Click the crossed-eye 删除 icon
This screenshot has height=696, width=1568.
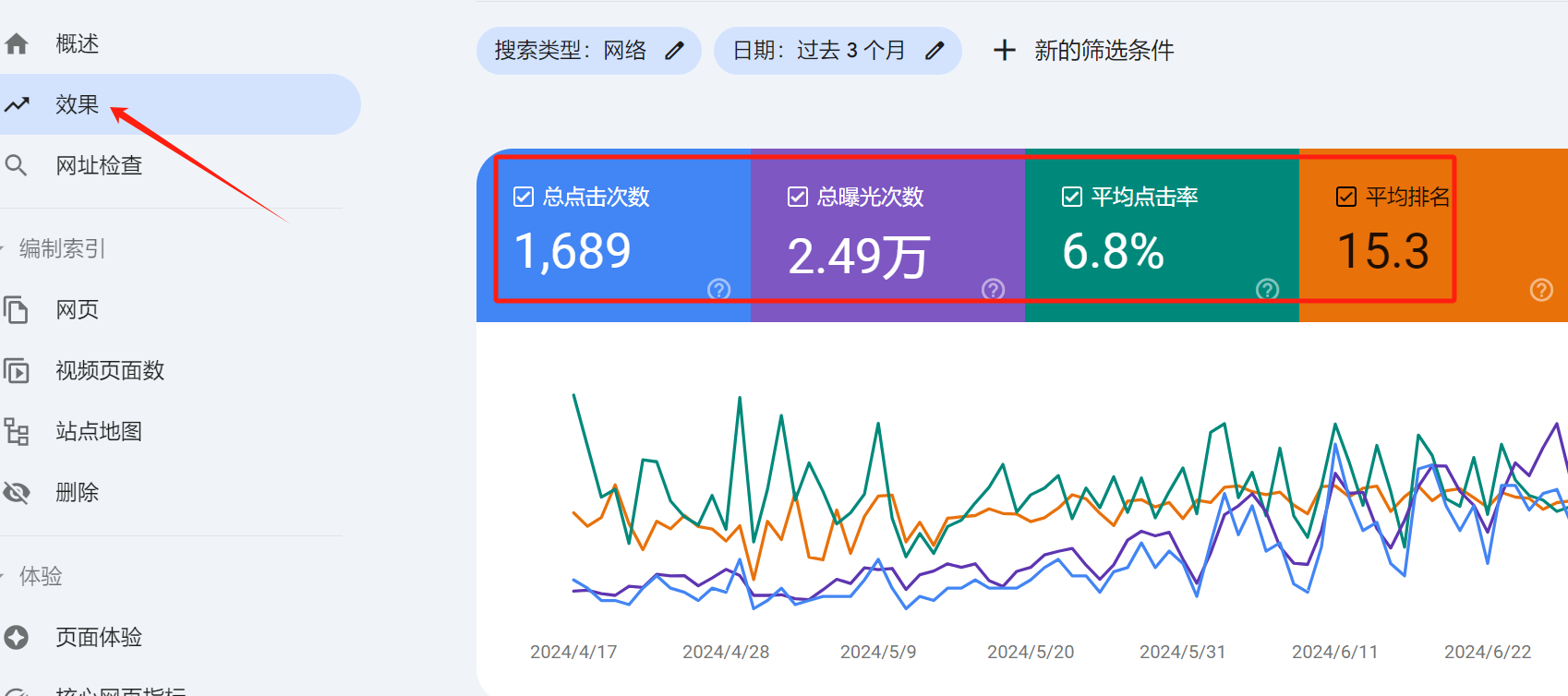[x=17, y=493]
